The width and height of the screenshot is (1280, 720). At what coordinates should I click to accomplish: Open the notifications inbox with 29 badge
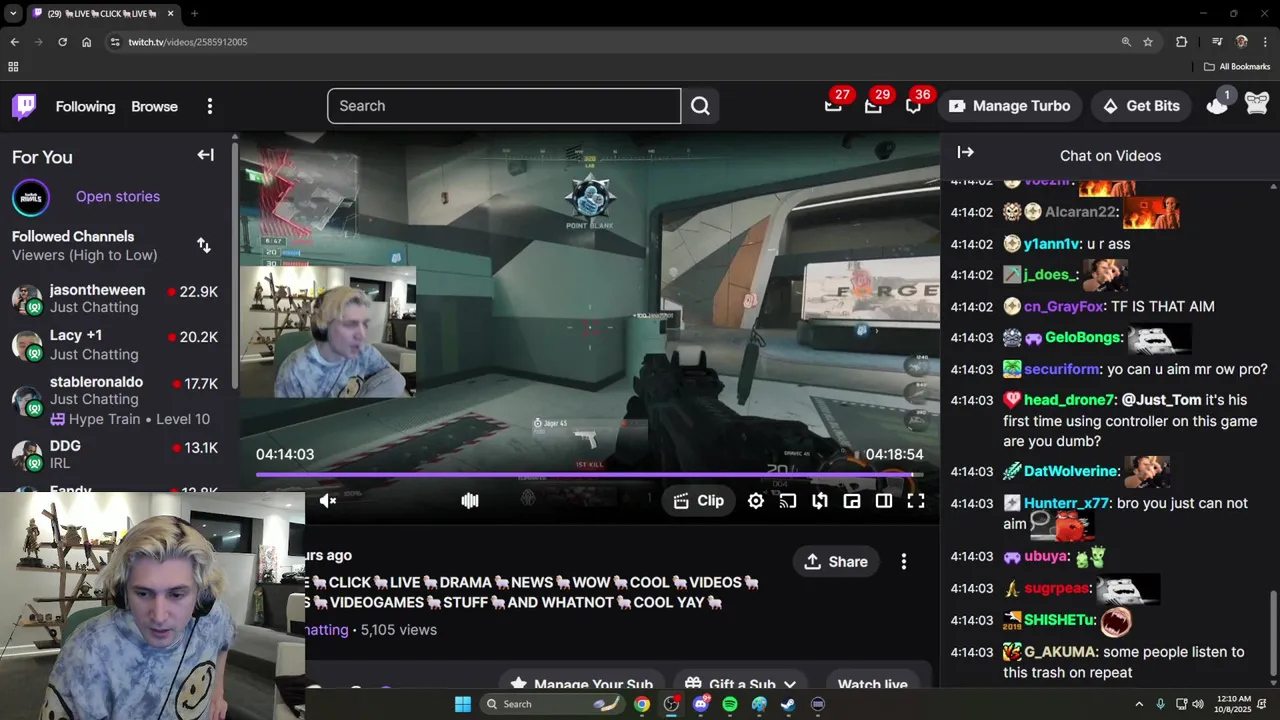pos(873,105)
